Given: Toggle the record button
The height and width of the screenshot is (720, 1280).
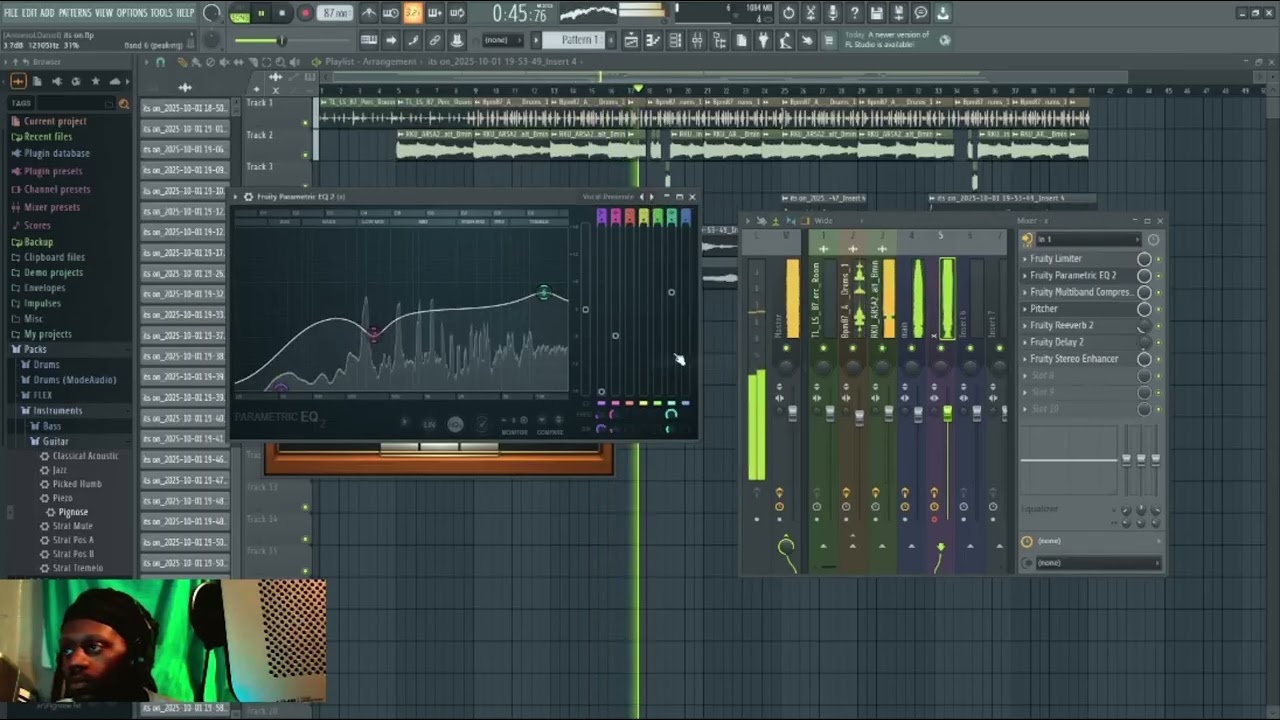Looking at the screenshot, I should [x=305, y=13].
